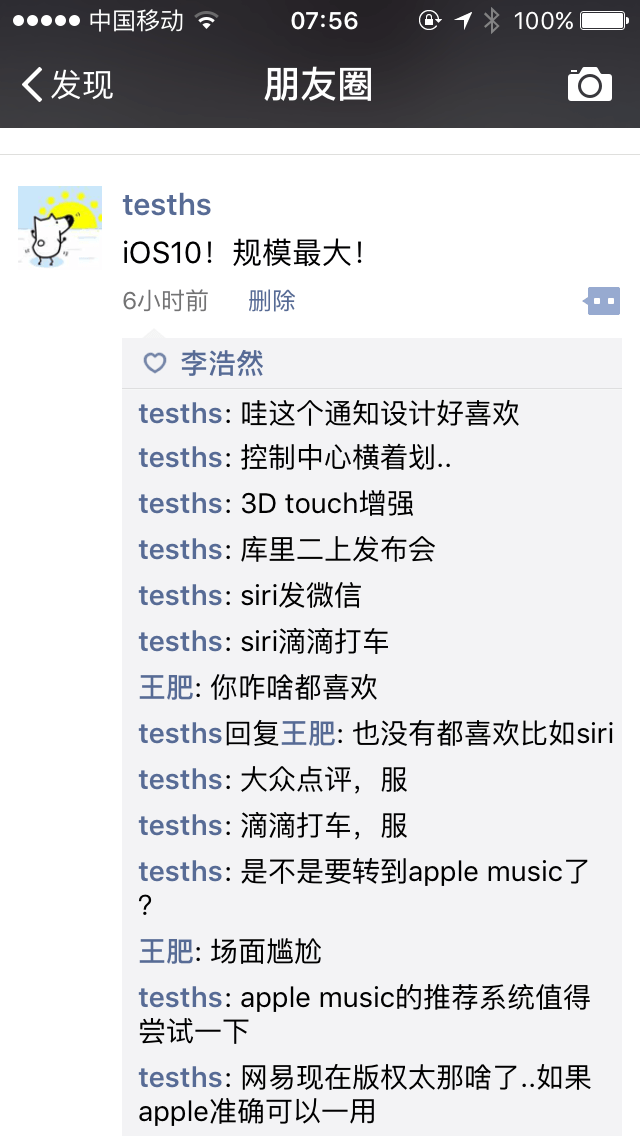Tap the 07:56 status bar clock
The height and width of the screenshot is (1136, 640).
(324, 20)
